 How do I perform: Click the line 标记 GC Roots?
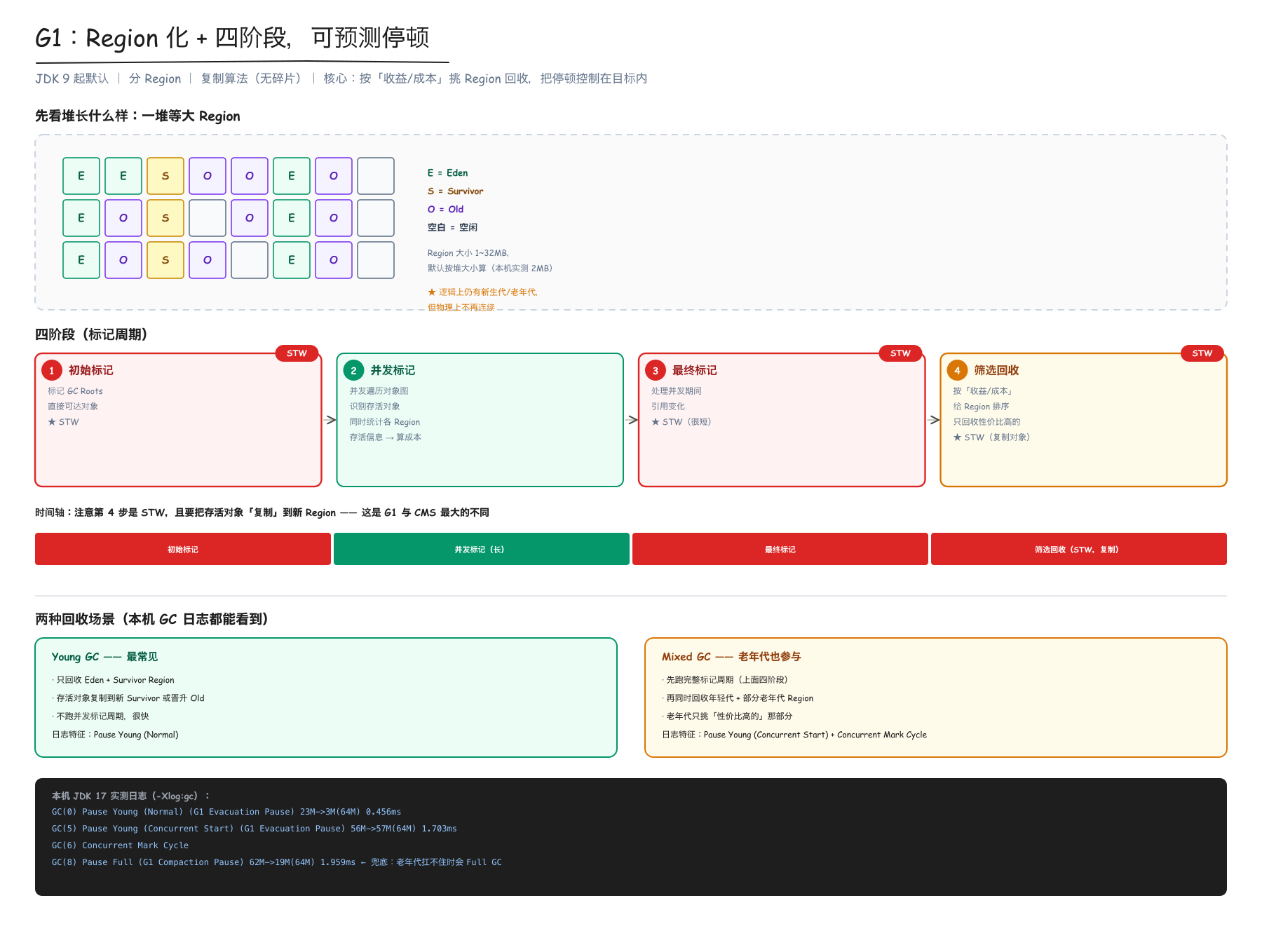click(x=75, y=391)
